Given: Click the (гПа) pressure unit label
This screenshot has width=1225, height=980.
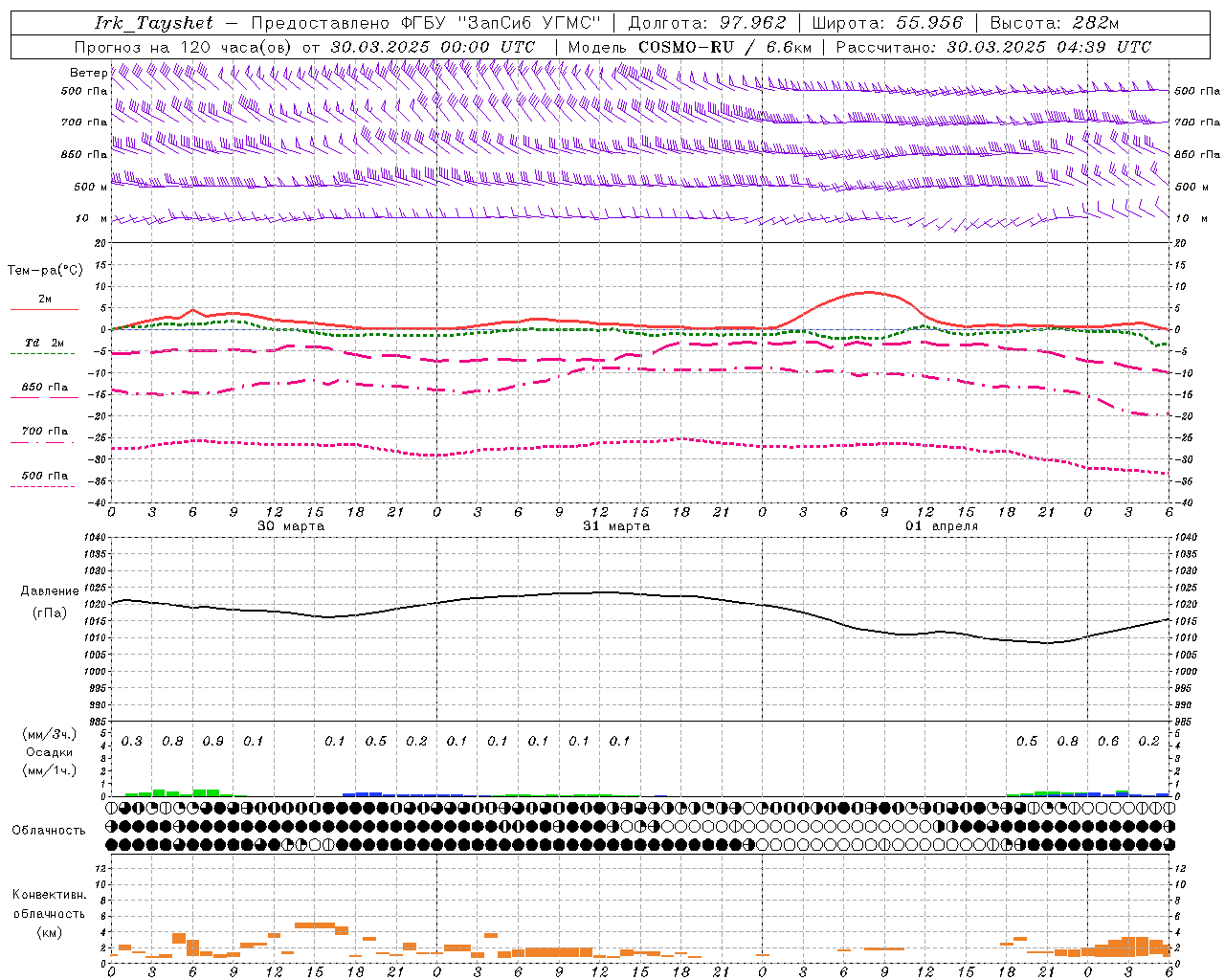Looking at the screenshot, I should click(x=50, y=613).
